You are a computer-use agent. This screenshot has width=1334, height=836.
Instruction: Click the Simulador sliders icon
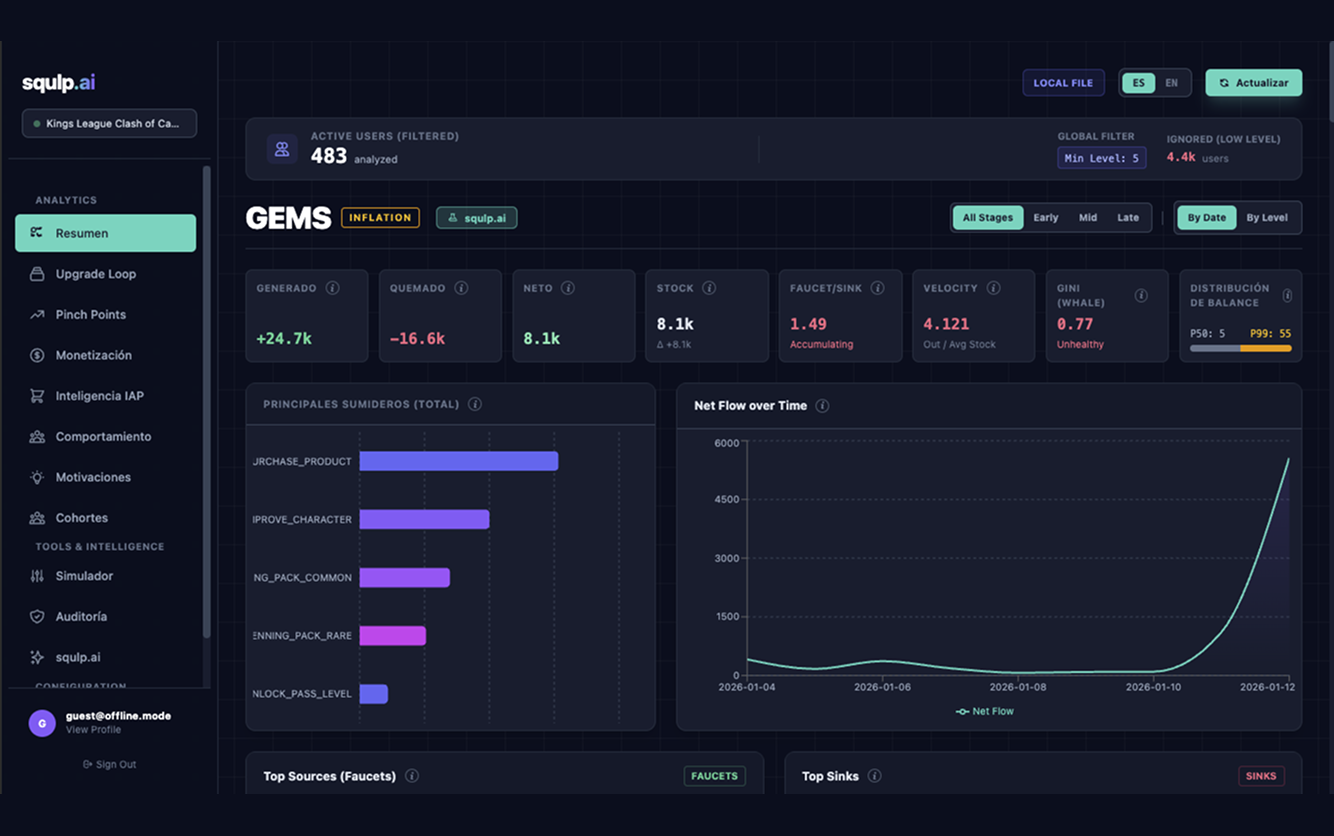[37, 576]
